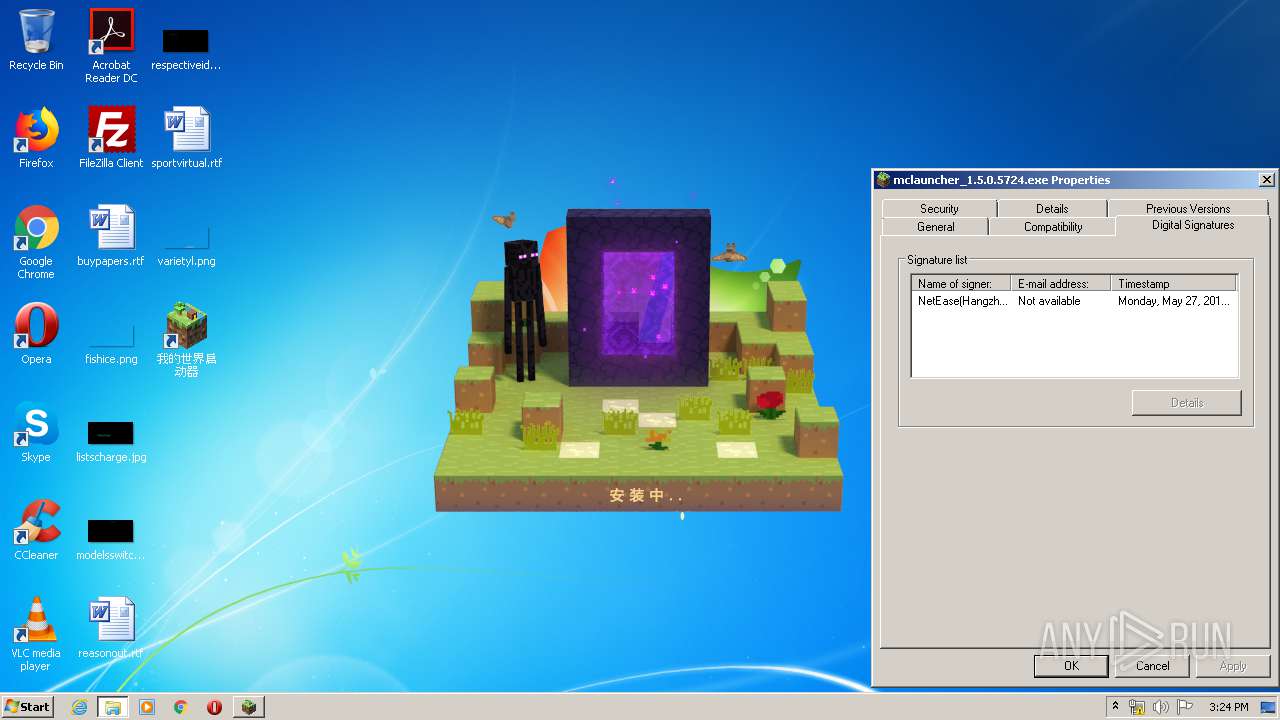Switch to the Compatibility tab
The width and height of the screenshot is (1280, 720).
(x=1053, y=227)
